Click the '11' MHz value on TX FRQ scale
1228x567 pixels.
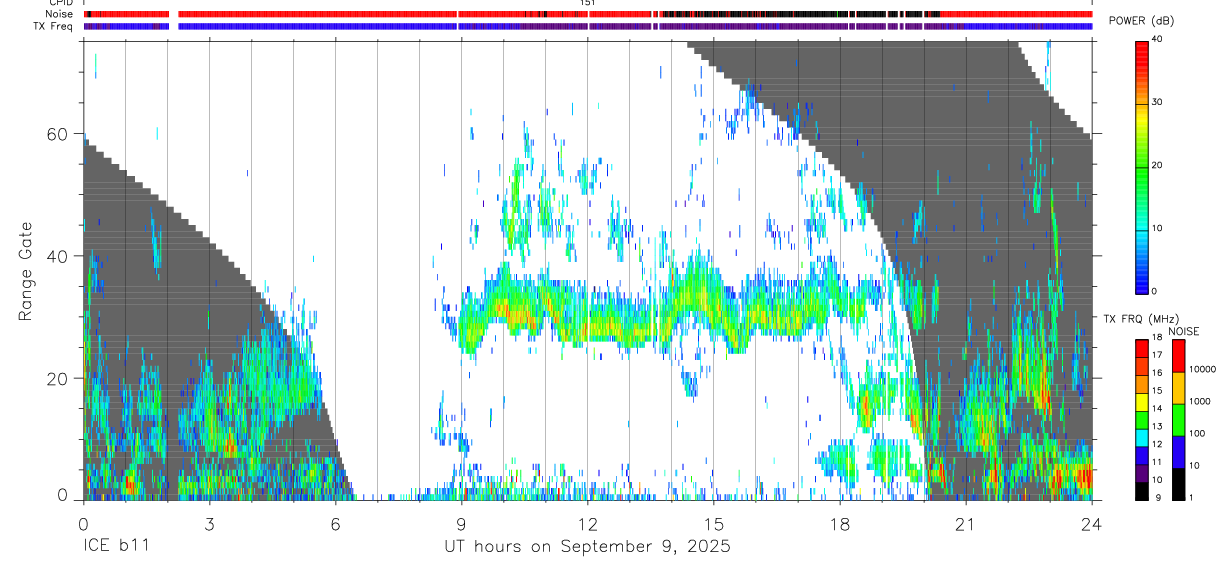coord(1159,462)
